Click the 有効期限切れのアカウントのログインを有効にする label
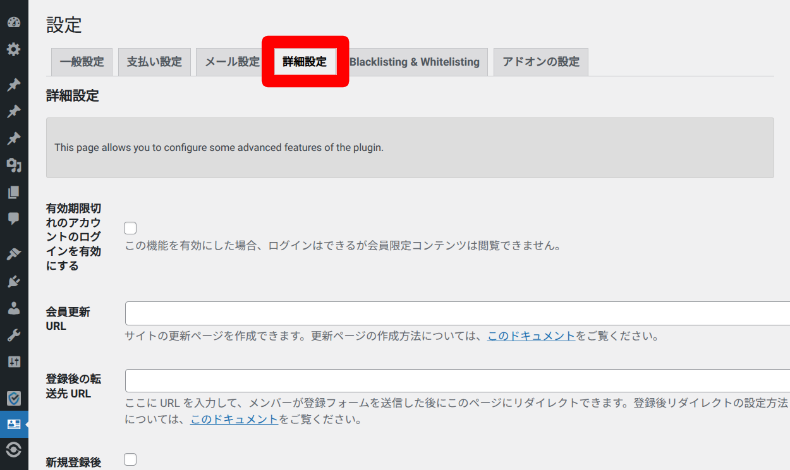This screenshot has height=470, width=790. [74, 237]
